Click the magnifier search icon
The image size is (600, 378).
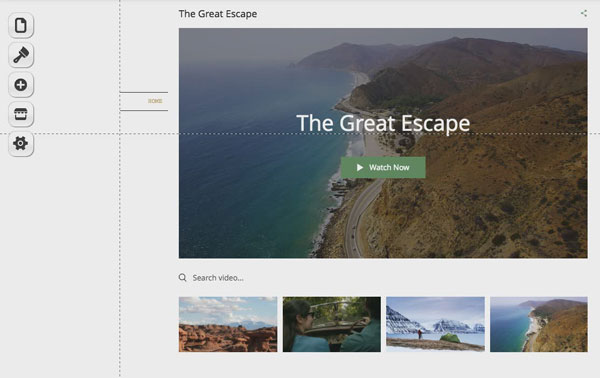pyautogui.click(x=183, y=277)
